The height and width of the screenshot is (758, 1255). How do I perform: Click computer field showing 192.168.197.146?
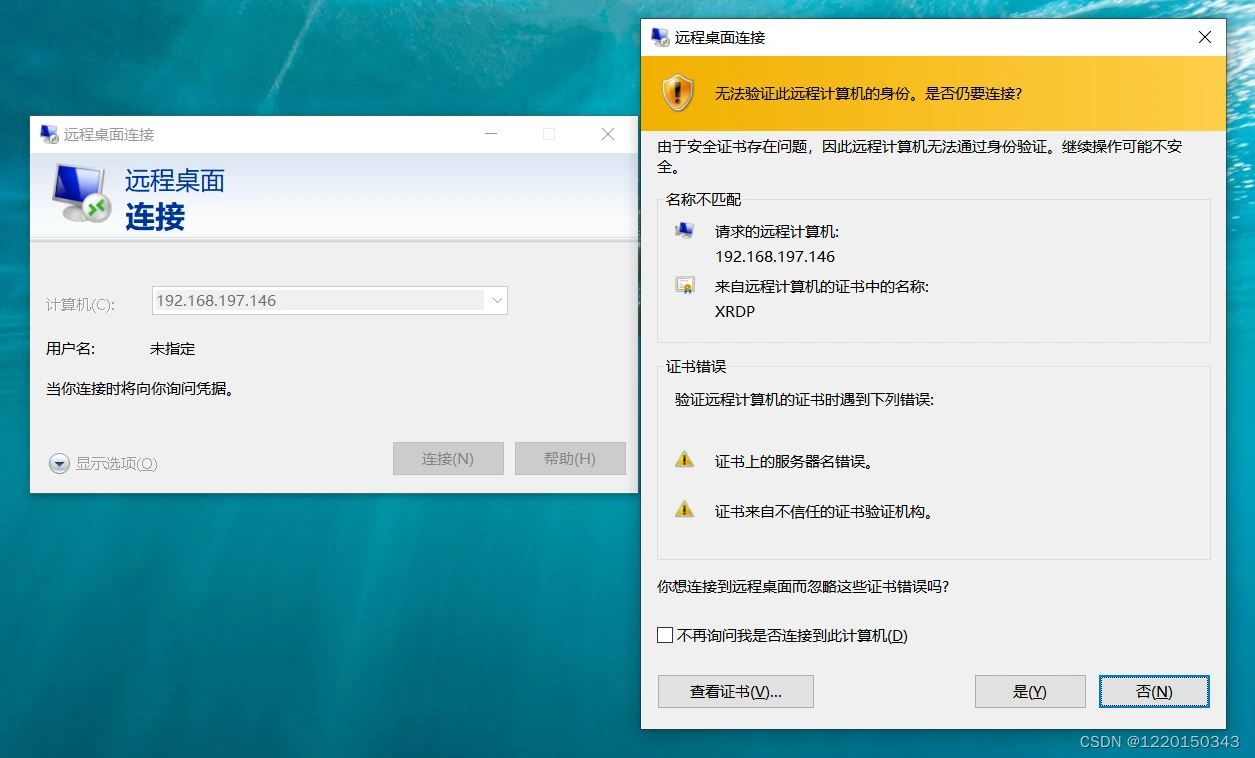[x=330, y=300]
